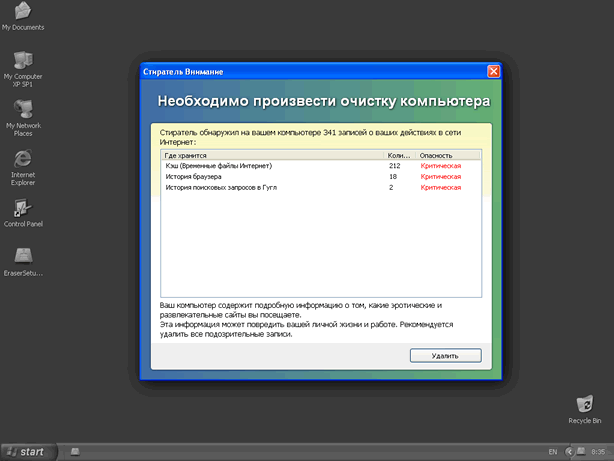Expand hidden system tray icons
The image size is (614, 461).
point(567,452)
